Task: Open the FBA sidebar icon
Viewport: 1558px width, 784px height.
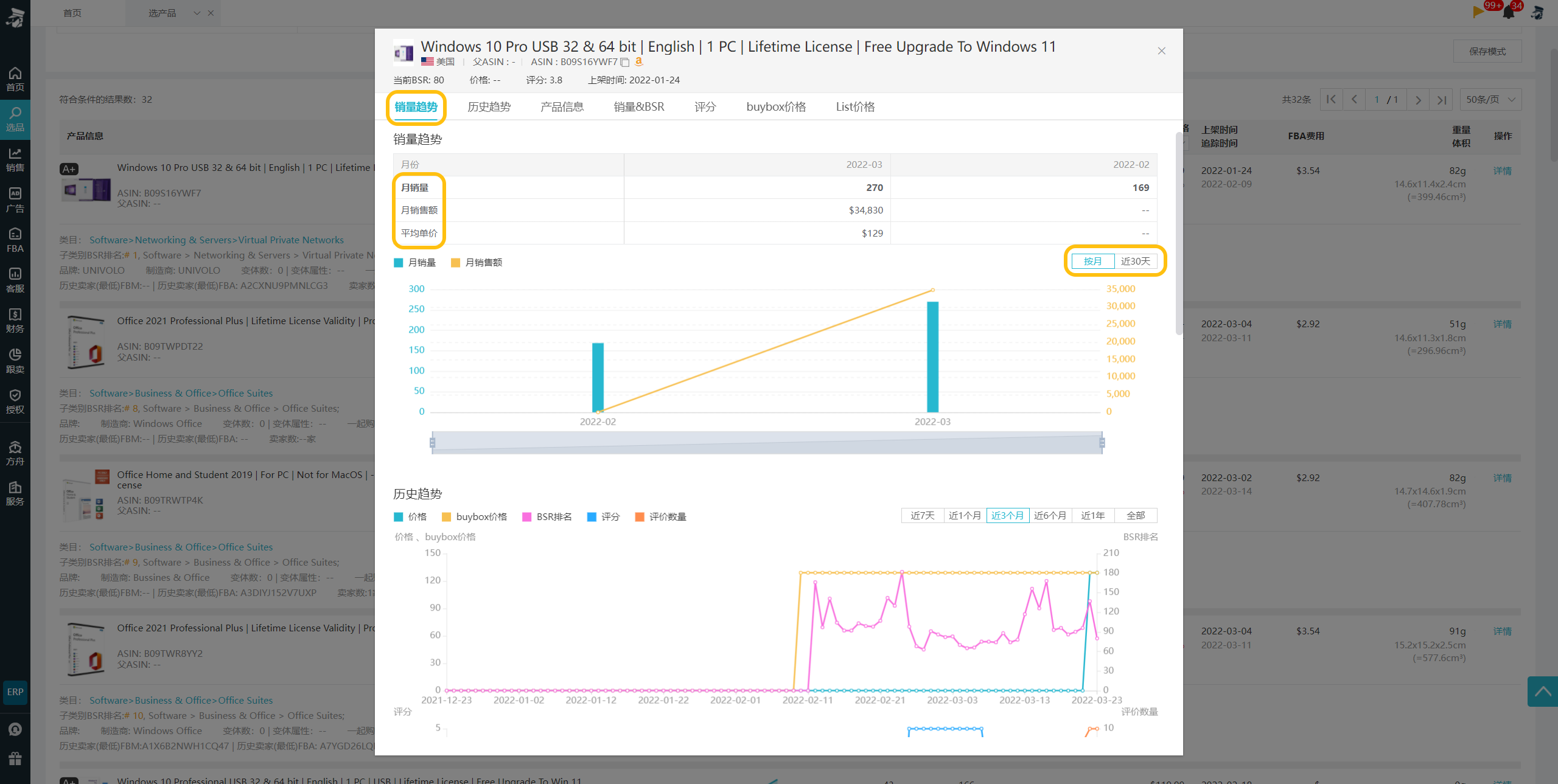Action: click(x=15, y=240)
